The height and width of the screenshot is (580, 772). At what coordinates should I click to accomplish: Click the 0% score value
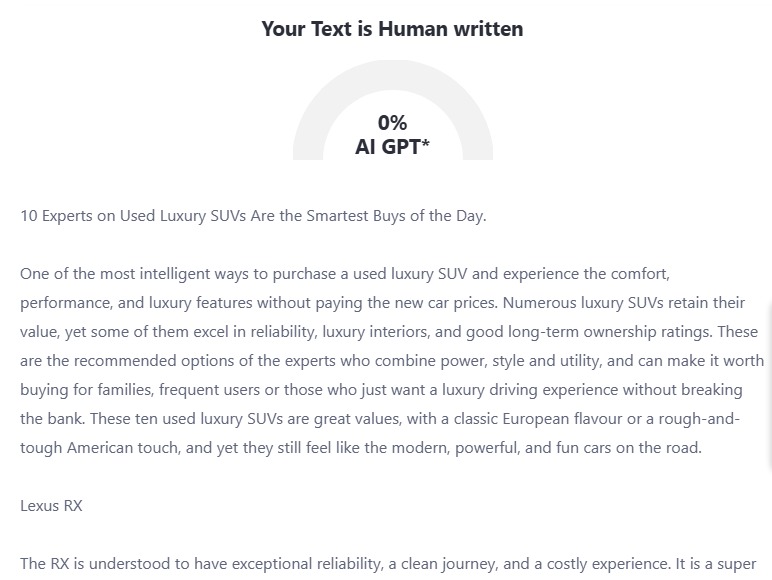click(392, 123)
